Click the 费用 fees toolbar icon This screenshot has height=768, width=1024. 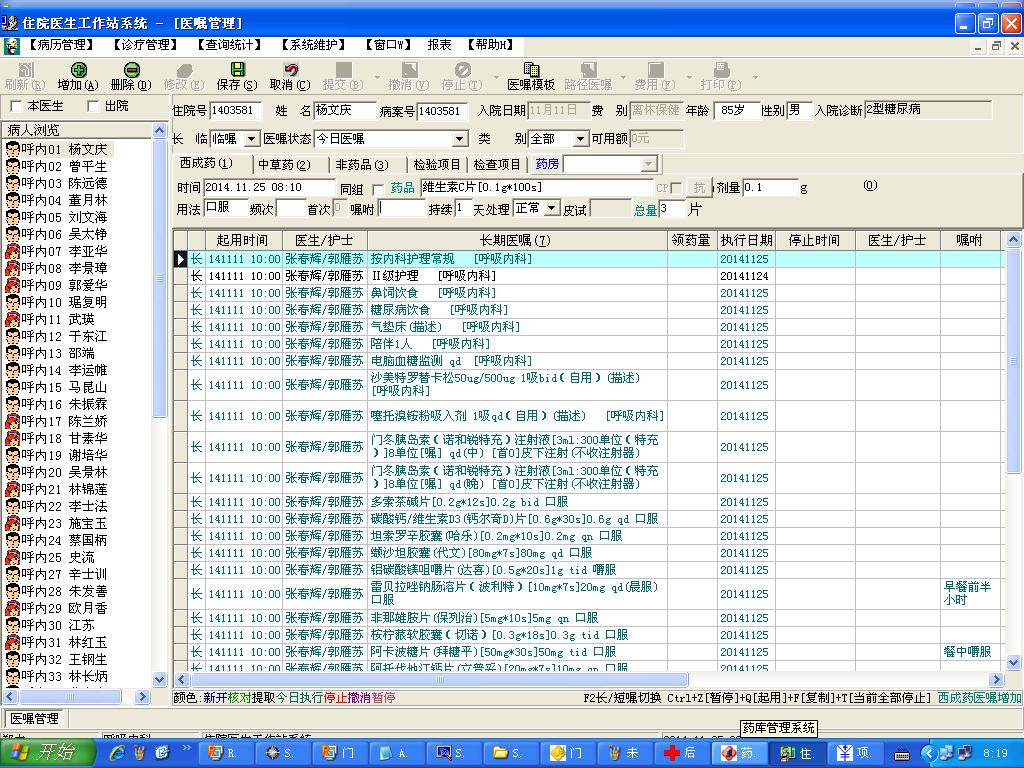656,70
